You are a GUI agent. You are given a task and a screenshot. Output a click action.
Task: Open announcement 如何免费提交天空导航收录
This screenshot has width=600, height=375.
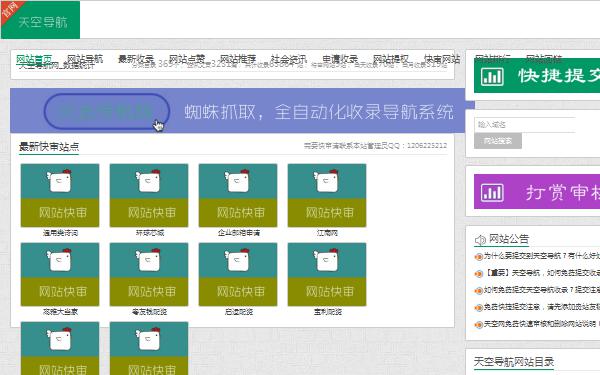pyautogui.click(x=541, y=290)
